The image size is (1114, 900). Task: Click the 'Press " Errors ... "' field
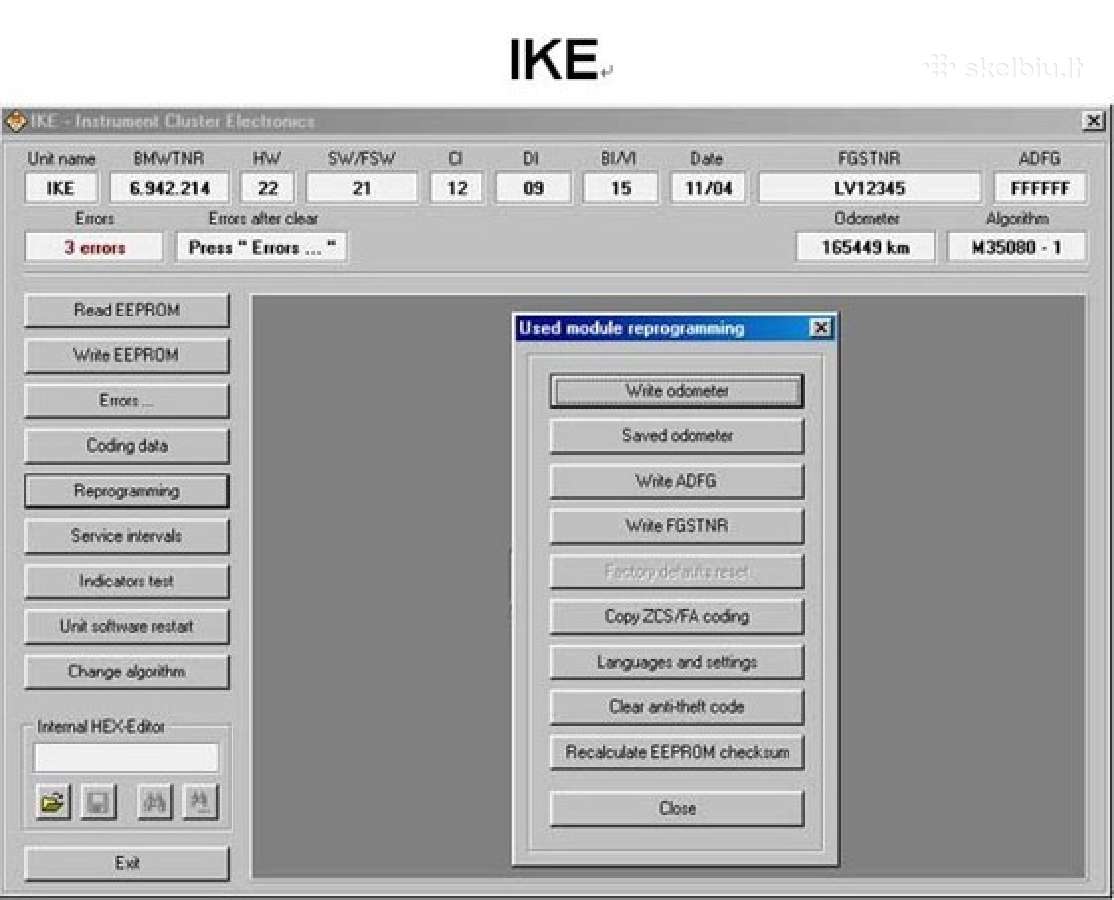click(261, 247)
